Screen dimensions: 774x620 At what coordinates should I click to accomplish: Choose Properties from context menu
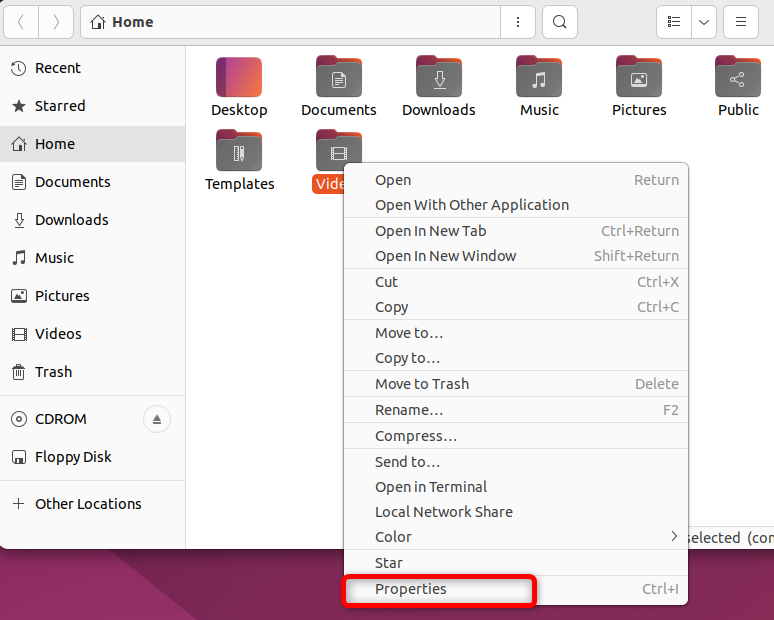[x=411, y=589]
